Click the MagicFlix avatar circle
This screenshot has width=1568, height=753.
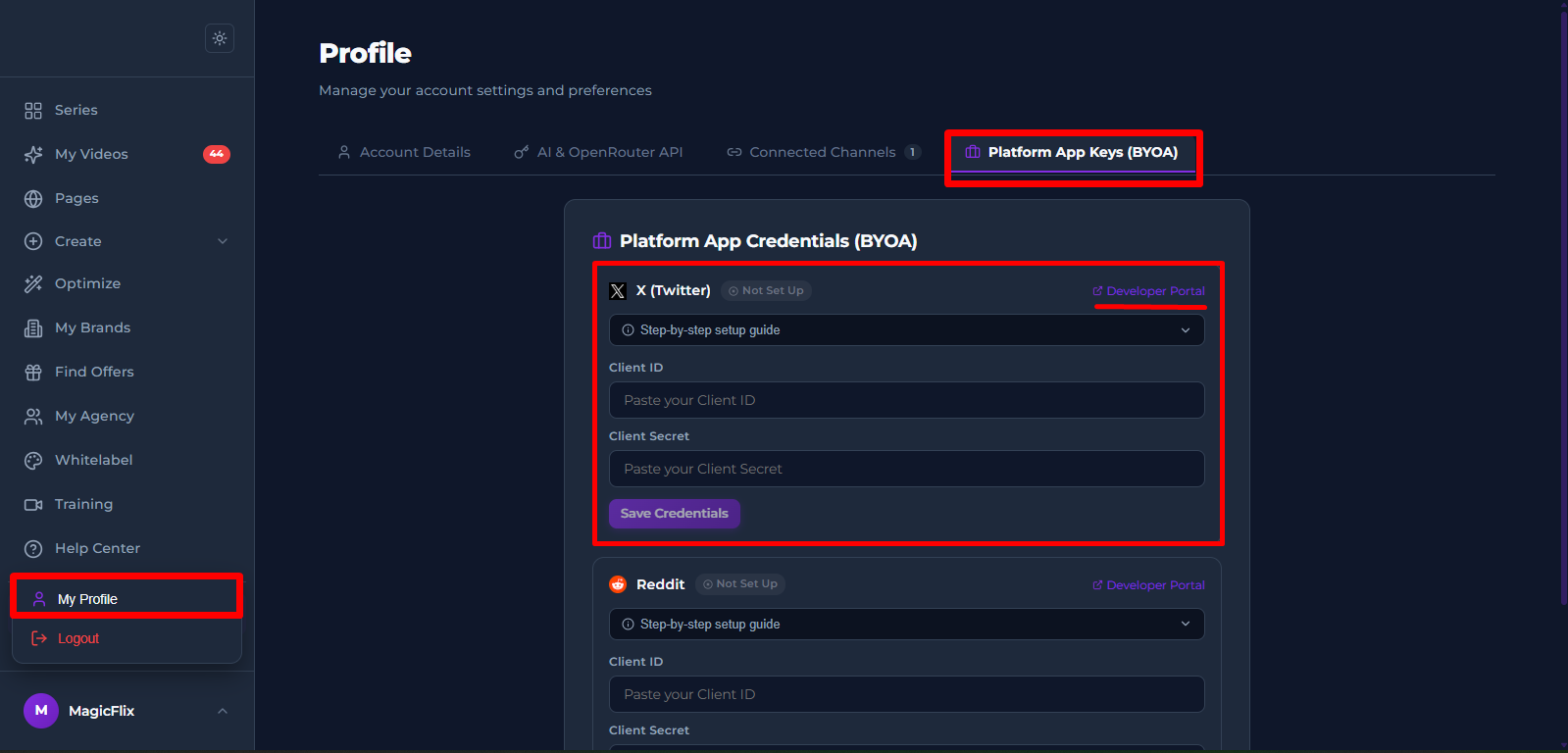pyautogui.click(x=41, y=711)
